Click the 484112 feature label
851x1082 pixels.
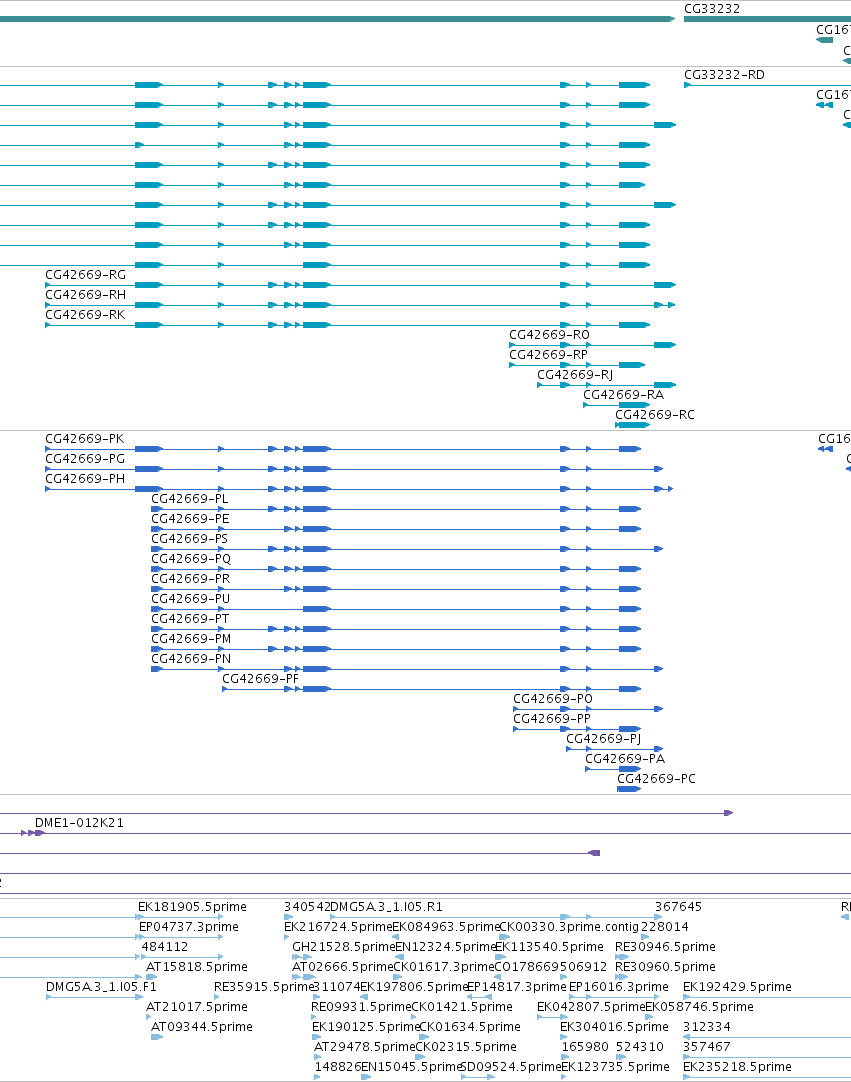point(165,947)
